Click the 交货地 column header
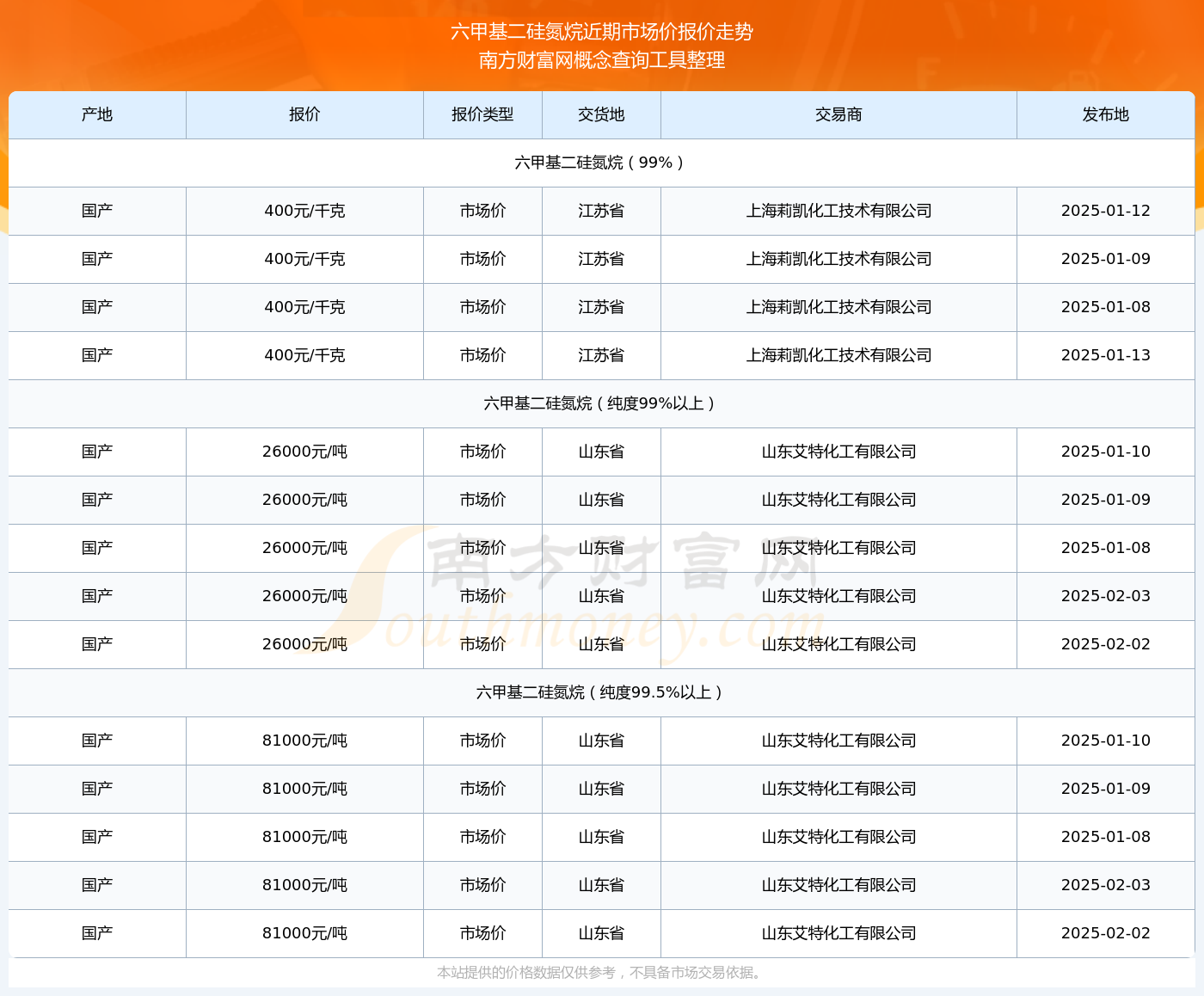Image resolution: width=1204 pixels, height=996 pixels. click(x=601, y=114)
